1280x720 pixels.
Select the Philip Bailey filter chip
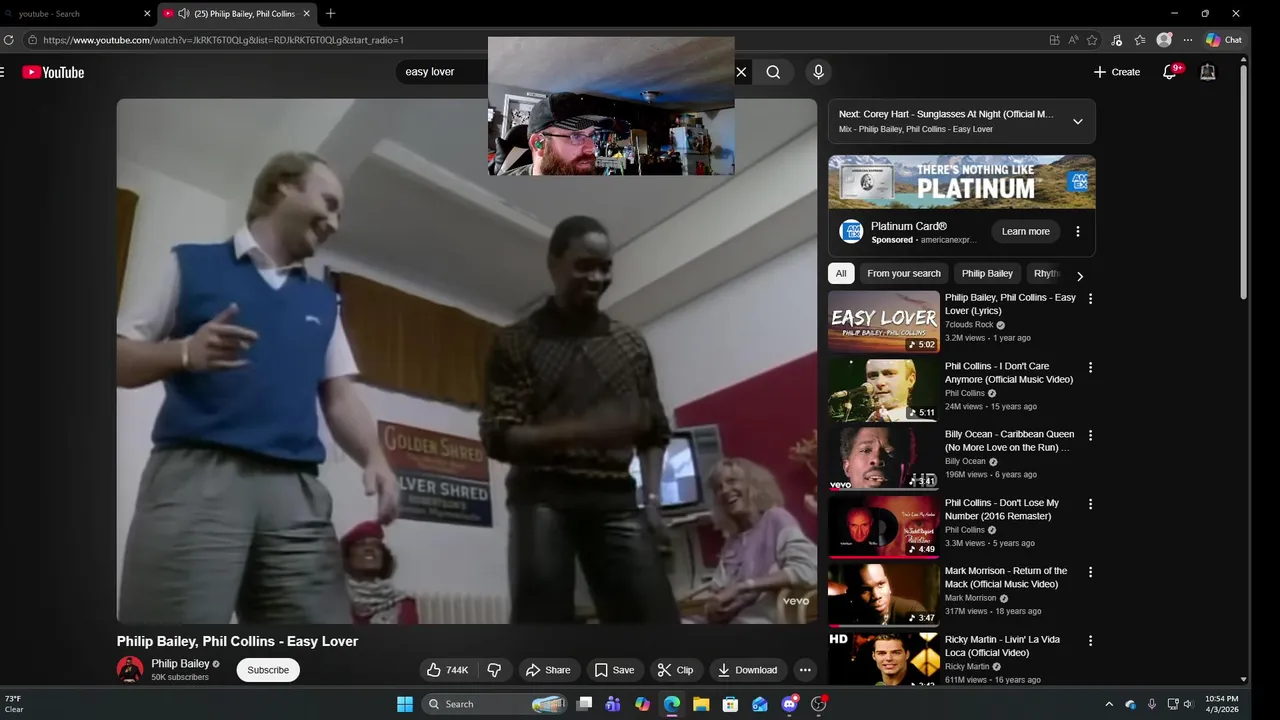click(987, 273)
